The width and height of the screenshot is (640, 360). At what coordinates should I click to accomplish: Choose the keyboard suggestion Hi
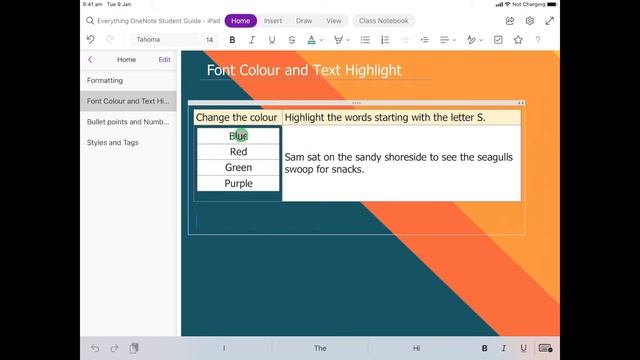pos(416,348)
